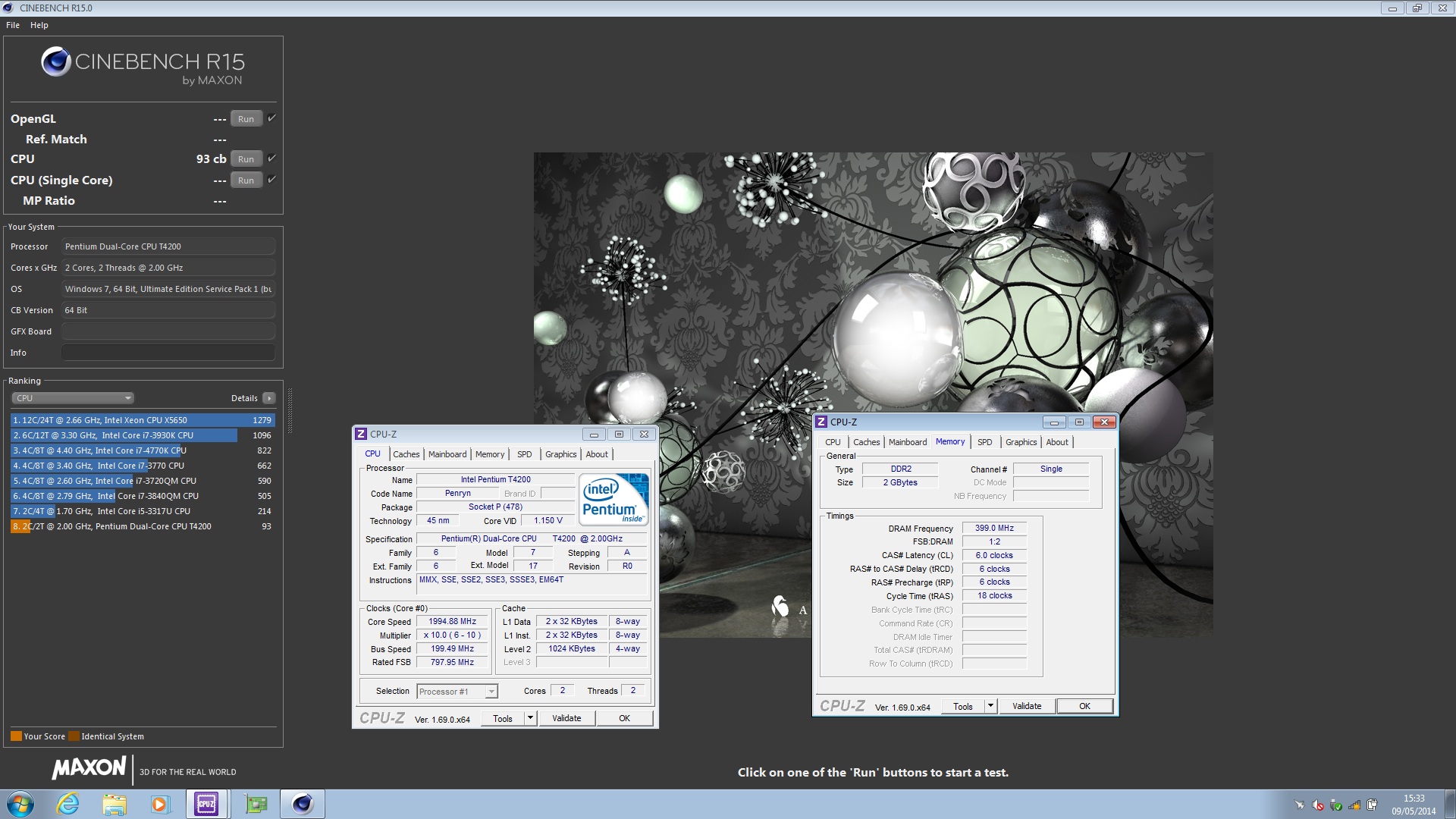Click the green chip taskbar icon
This screenshot has height=819, width=1456.
click(x=256, y=804)
